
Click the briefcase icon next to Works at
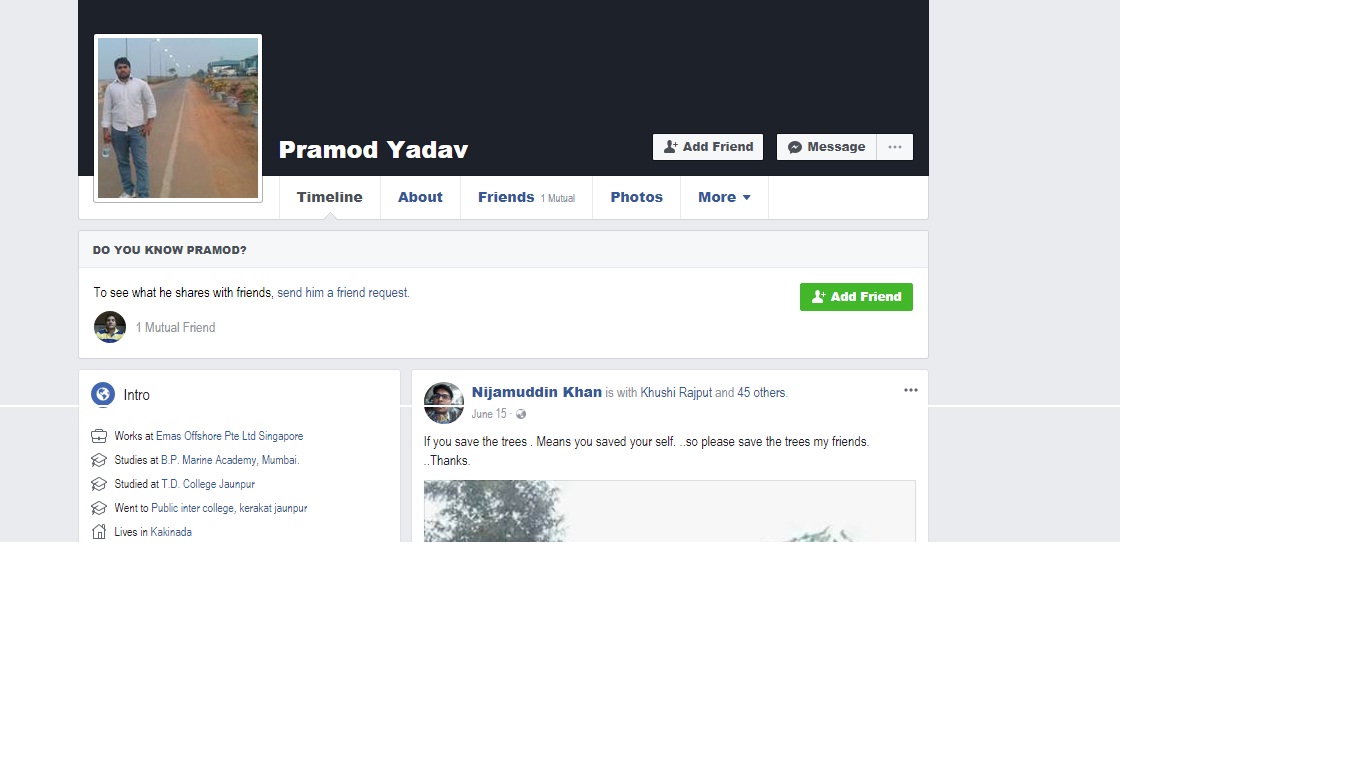[x=99, y=436]
